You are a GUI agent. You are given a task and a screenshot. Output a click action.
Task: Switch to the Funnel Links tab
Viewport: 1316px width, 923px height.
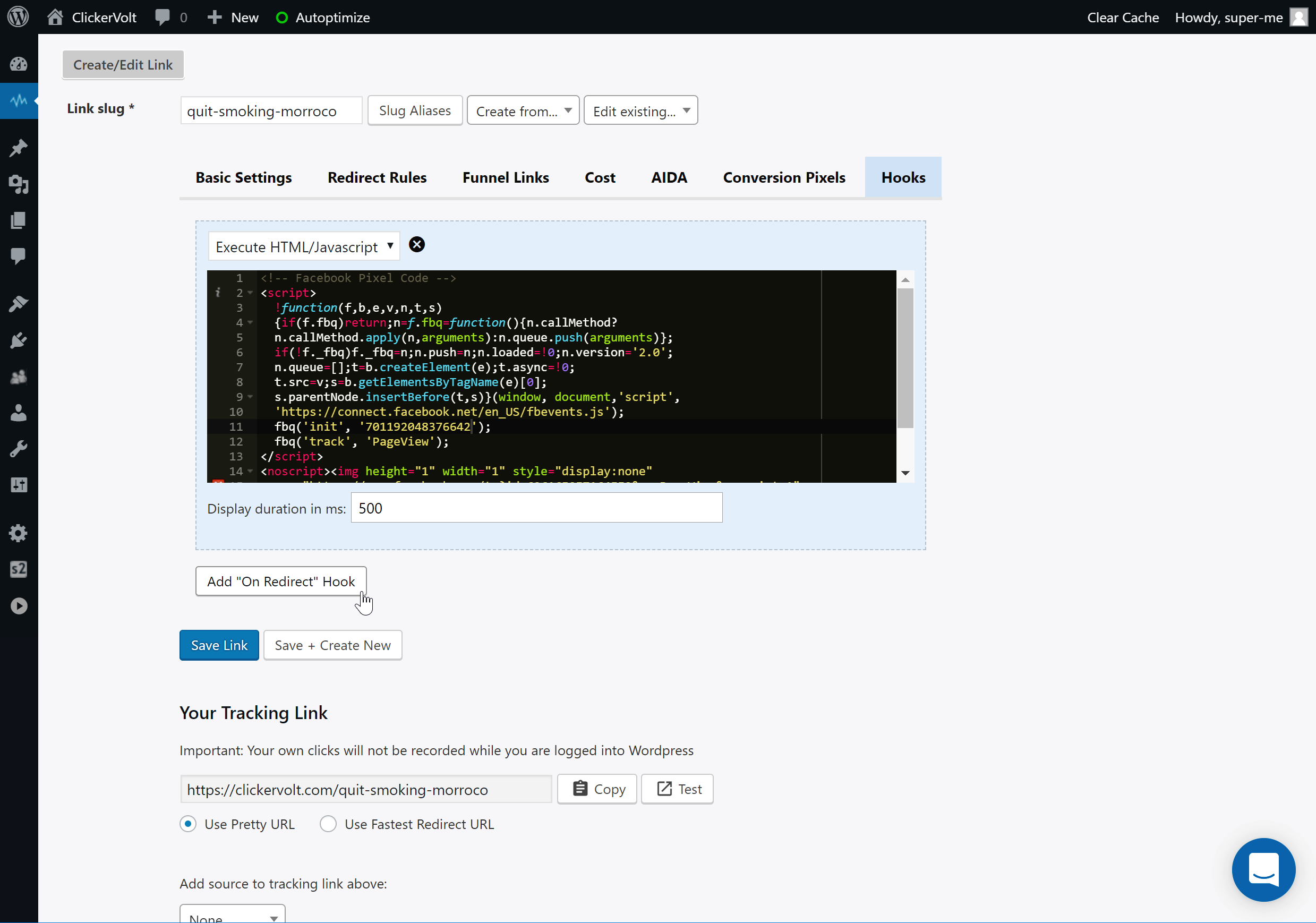(x=506, y=178)
